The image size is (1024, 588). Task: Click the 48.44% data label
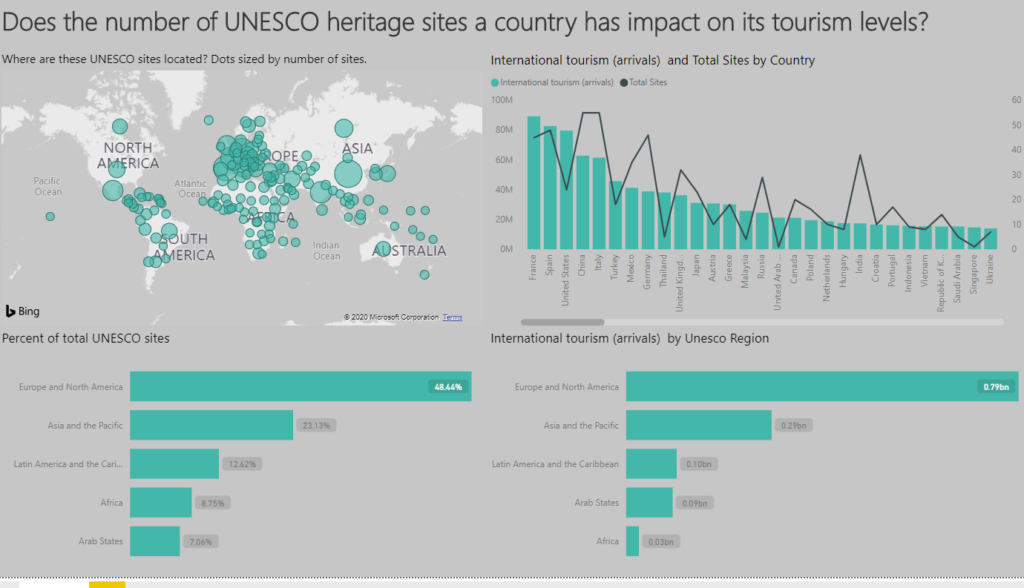point(448,387)
